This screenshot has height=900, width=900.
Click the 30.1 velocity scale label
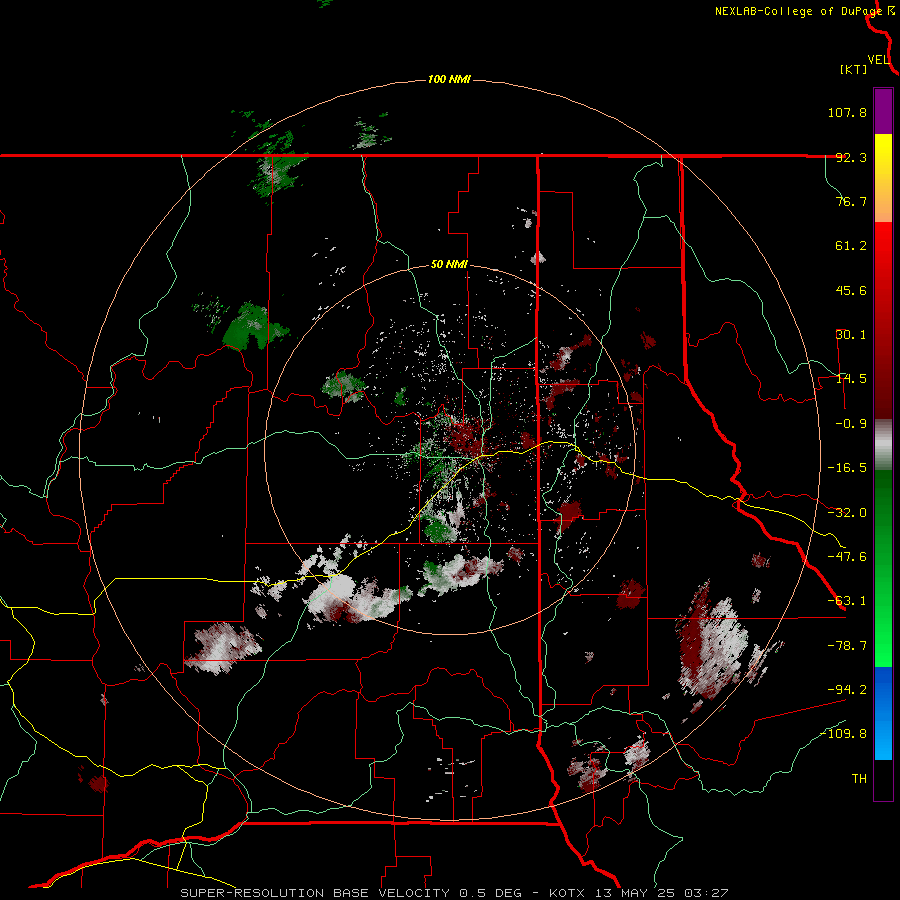pos(851,335)
